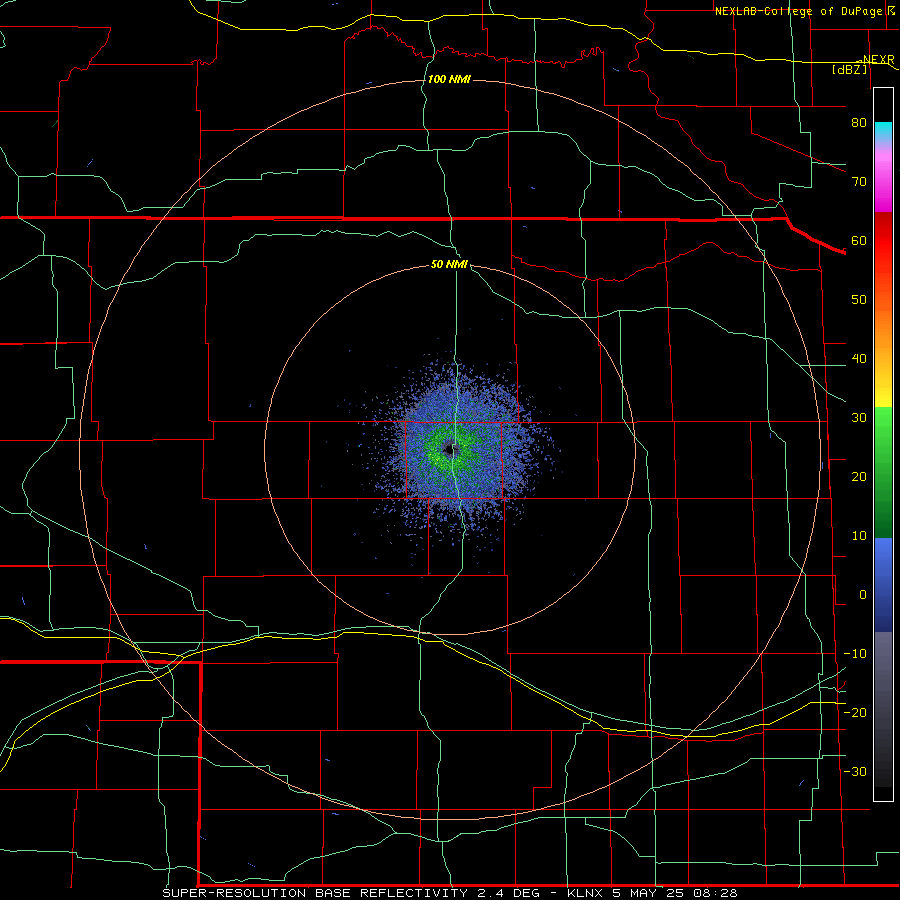
Task: Click the 5 MAY 25 08:28 timestamp
Action: click(676, 893)
